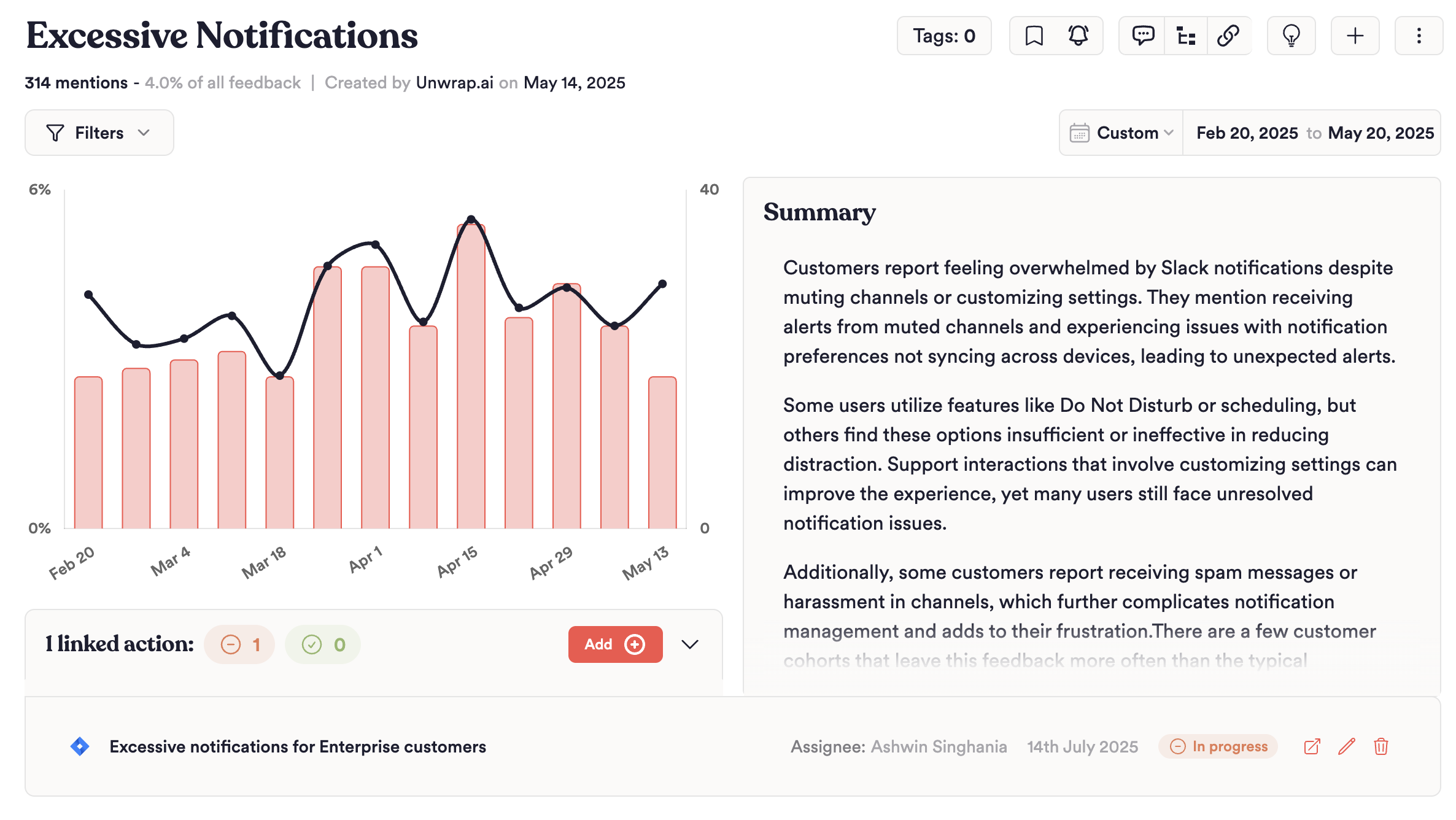
Task: Toggle the completed actions count filter
Action: (x=323, y=644)
